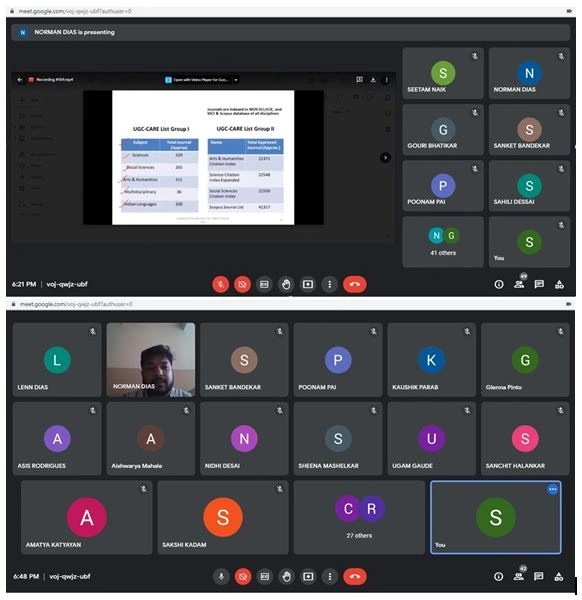The height and width of the screenshot is (600, 582).
Task: Click the next arrow beside the slide
Action: [385, 158]
